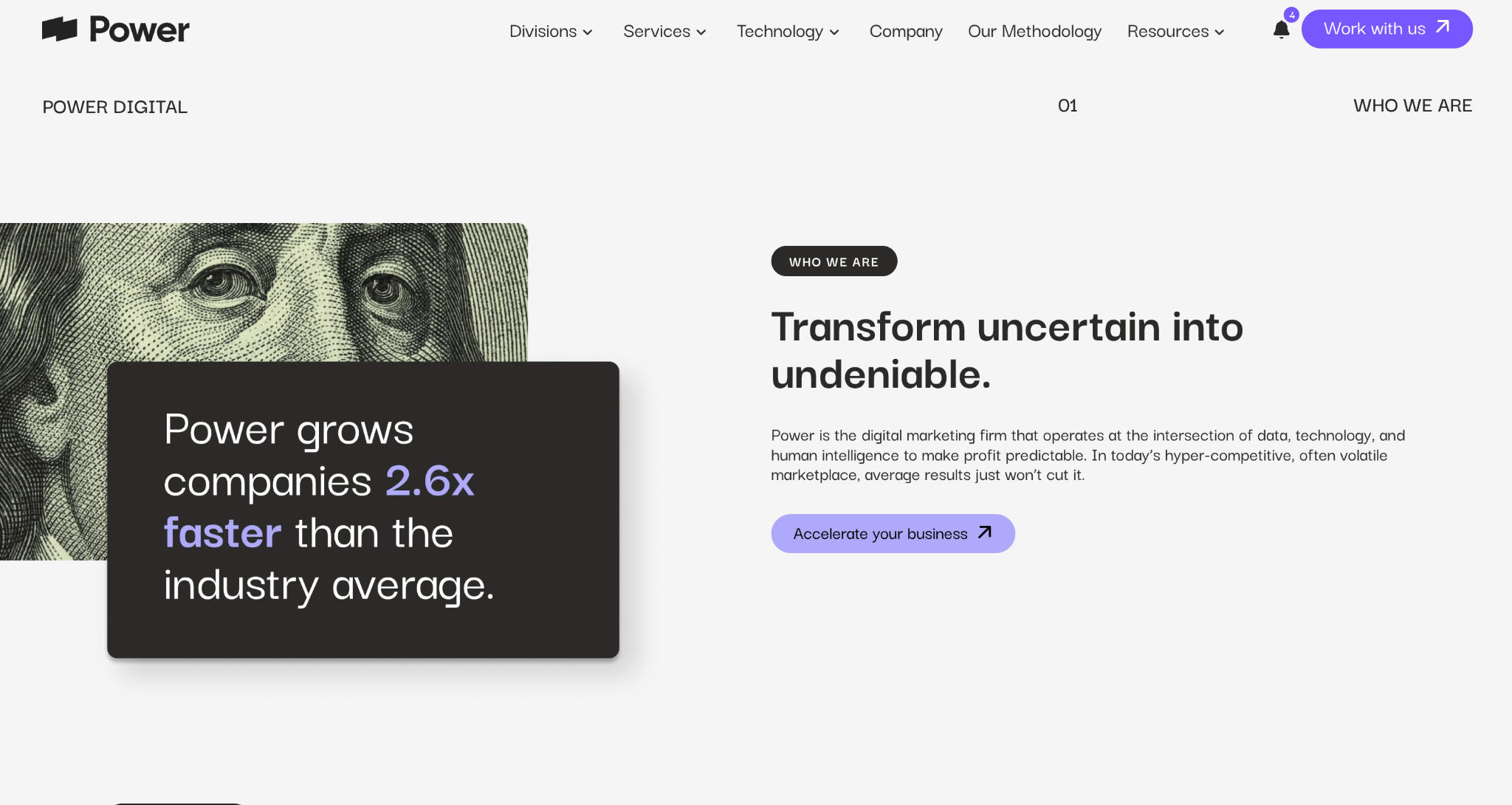Screen dimensions: 1512x805
Task: Click the Power flag logo icon
Action: click(60, 29)
